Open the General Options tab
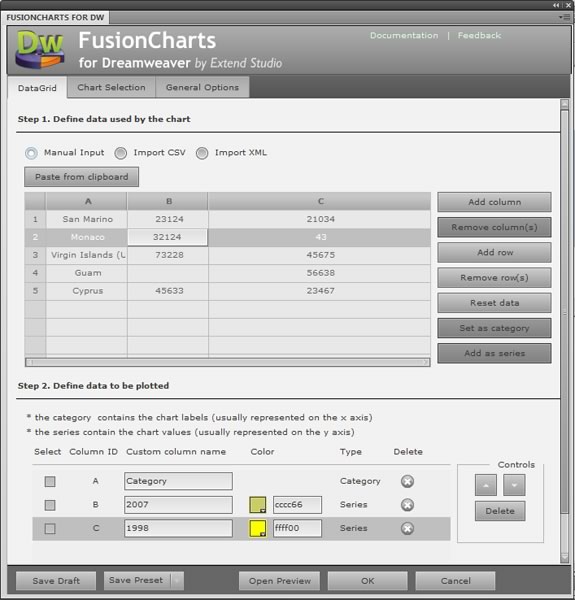The height and width of the screenshot is (600, 575). pos(202,87)
